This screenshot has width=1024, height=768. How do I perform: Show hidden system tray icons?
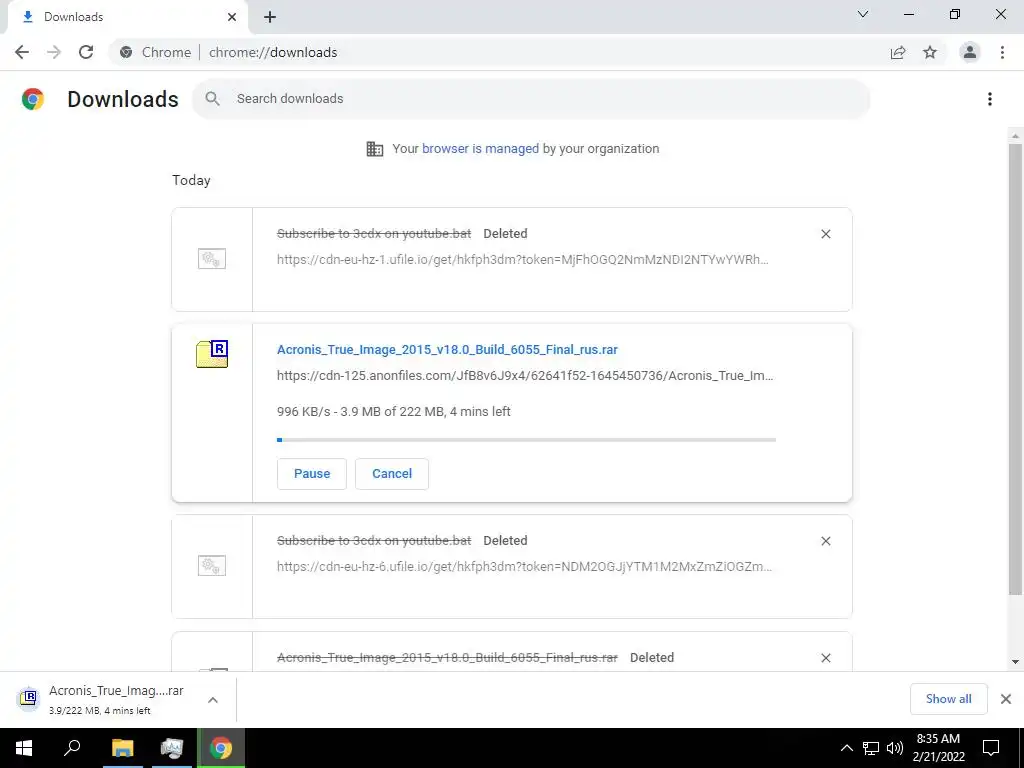click(x=846, y=748)
